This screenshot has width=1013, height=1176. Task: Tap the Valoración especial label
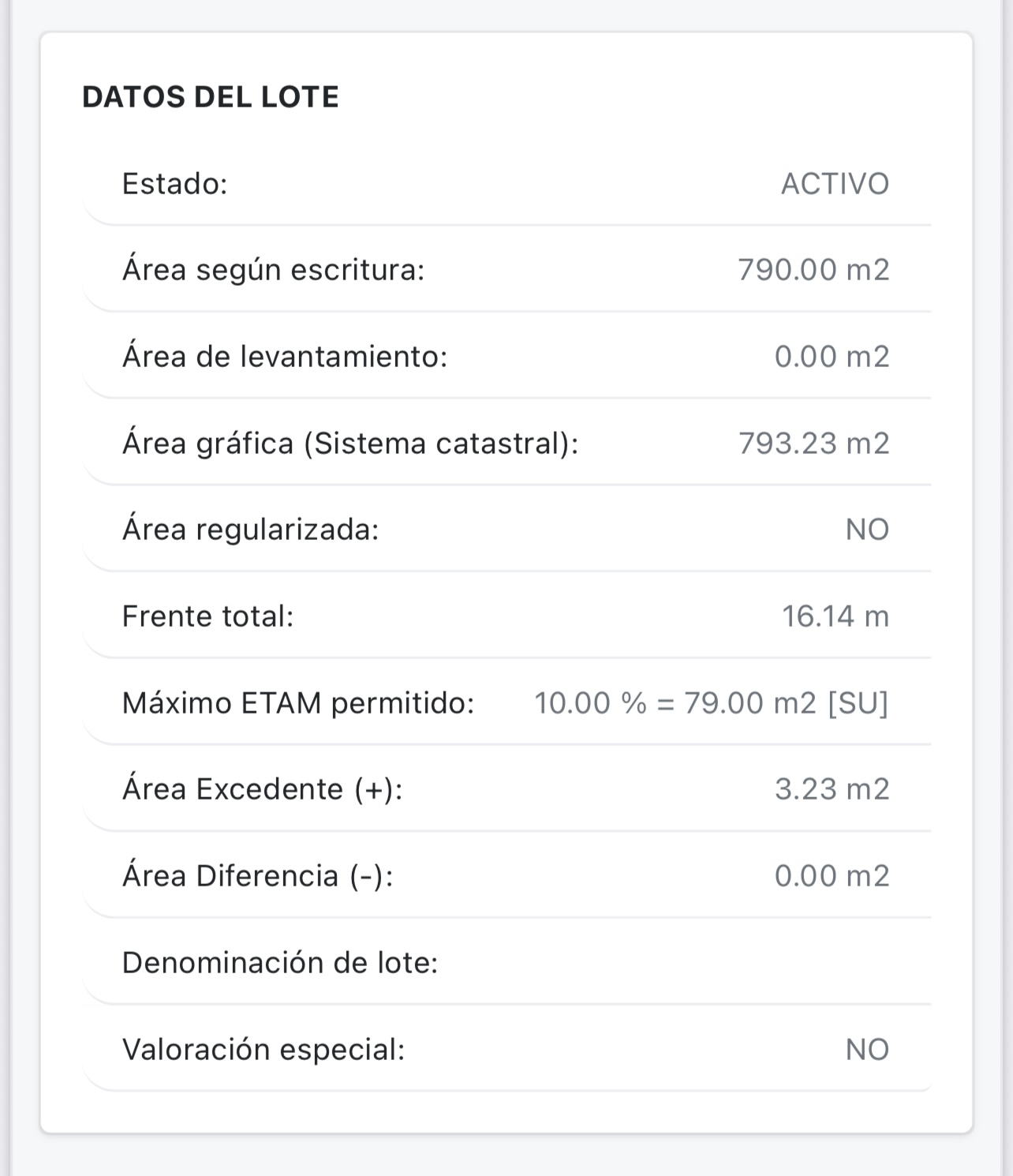coord(264,1050)
